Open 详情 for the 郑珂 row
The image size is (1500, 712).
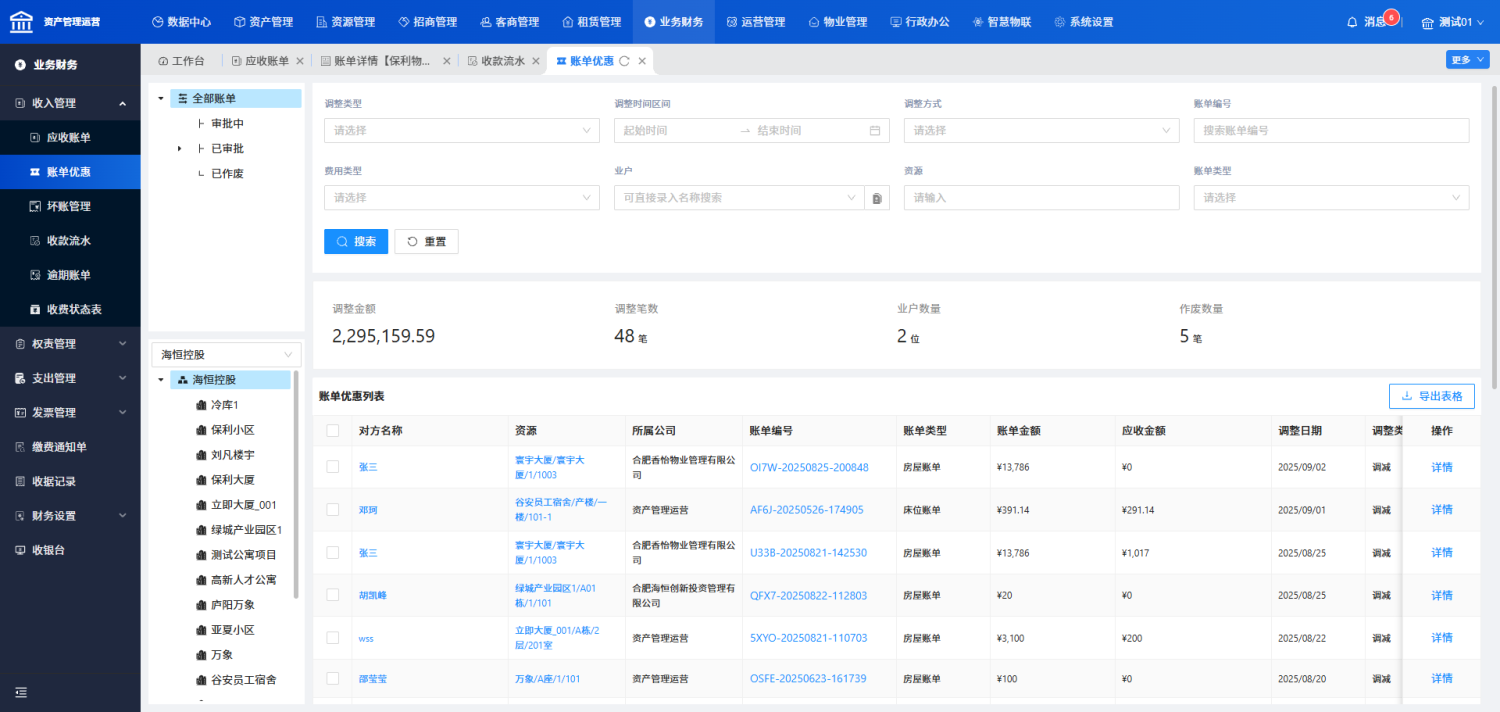1442,510
